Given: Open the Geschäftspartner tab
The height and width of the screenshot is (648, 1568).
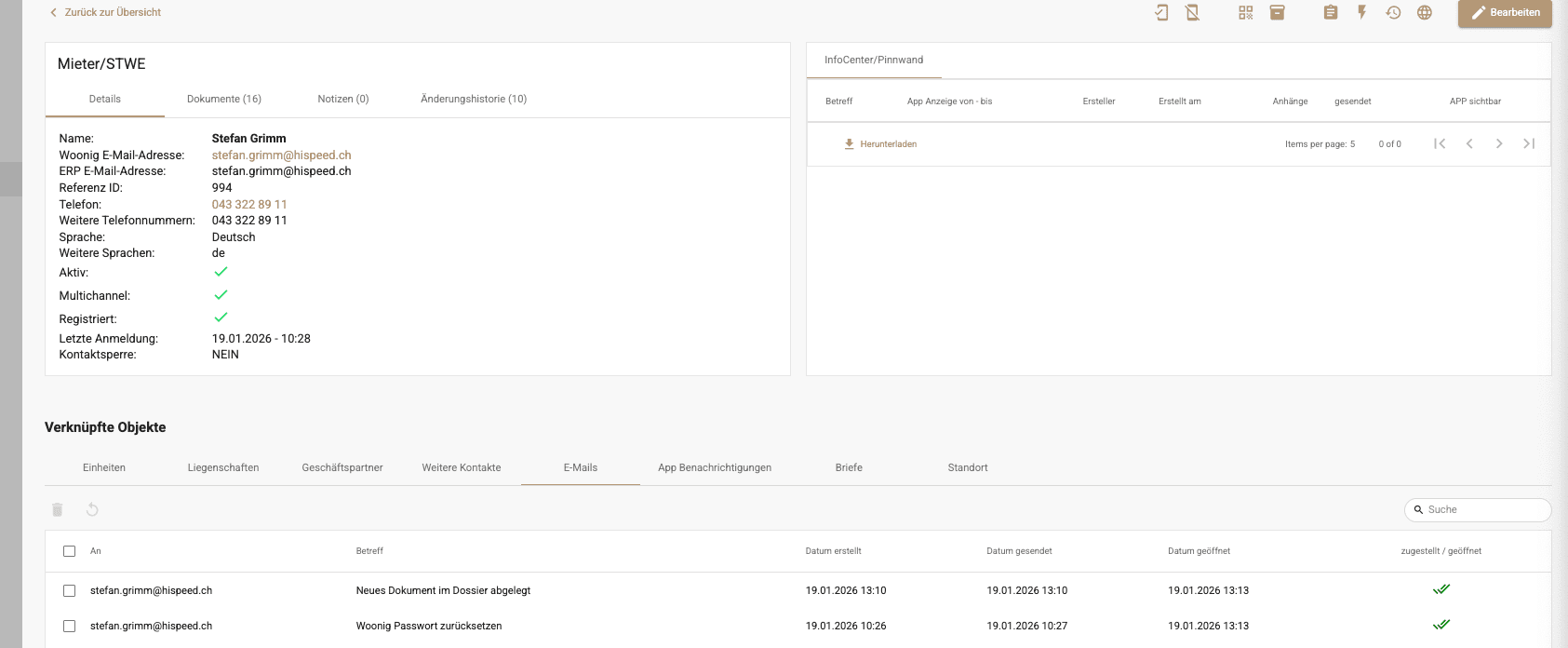Looking at the screenshot, I should [x=342, y=467].
